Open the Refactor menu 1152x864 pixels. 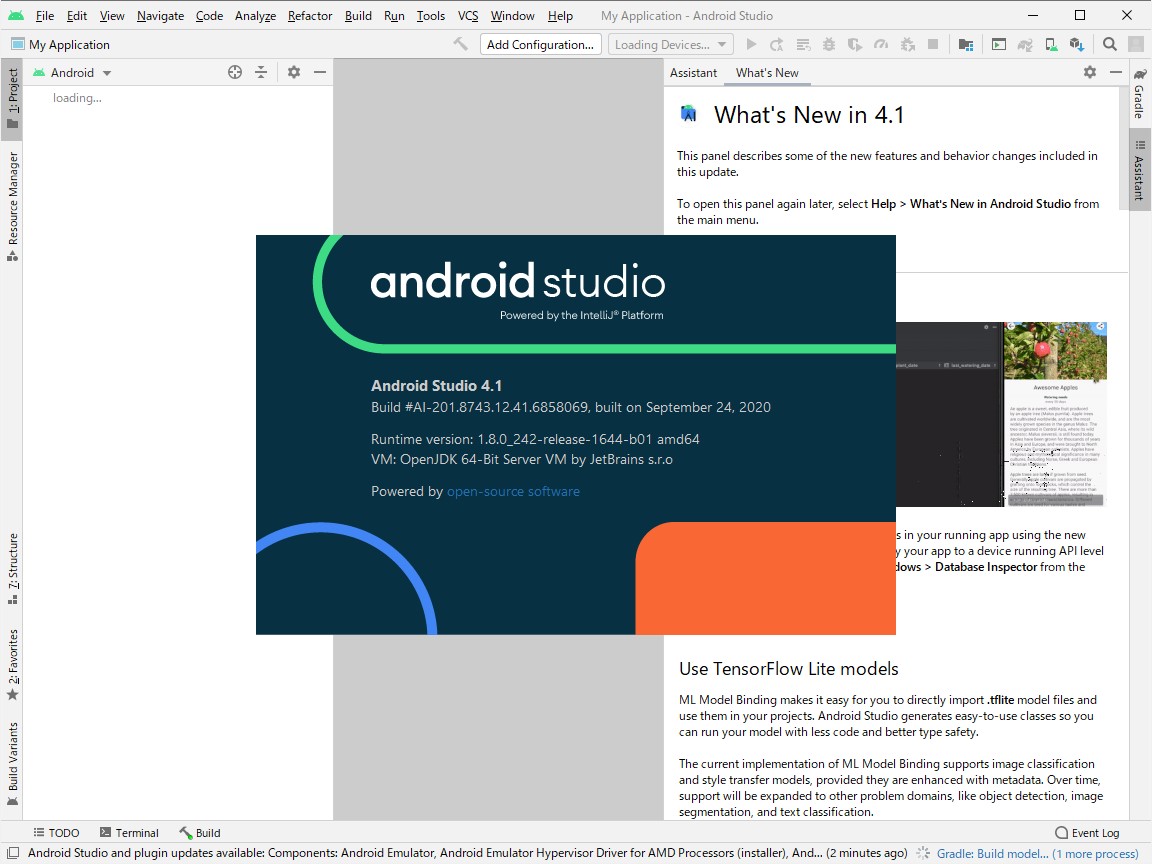309,15
